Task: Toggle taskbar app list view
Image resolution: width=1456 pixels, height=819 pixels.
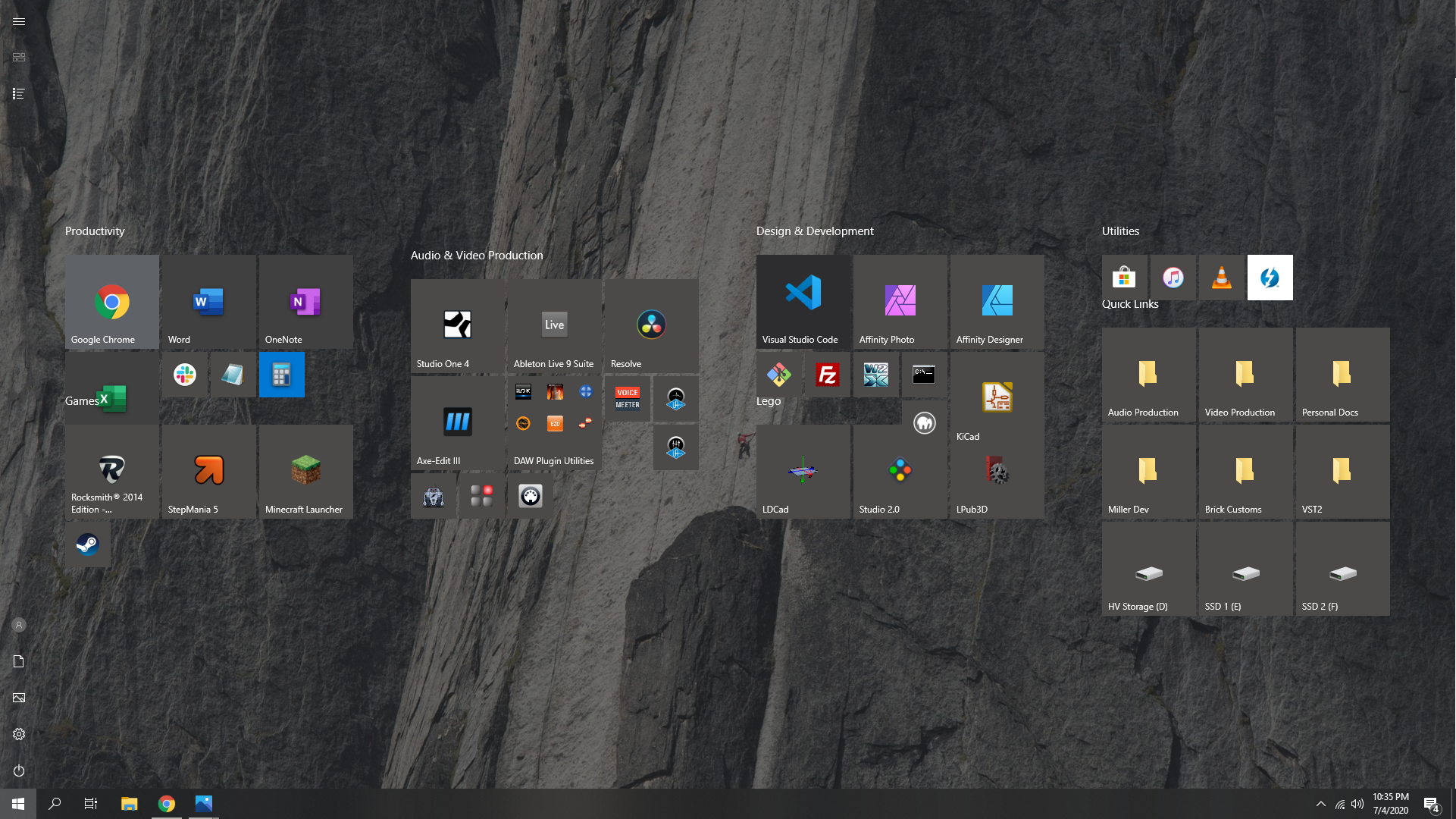Action: [x=19, y=94]
